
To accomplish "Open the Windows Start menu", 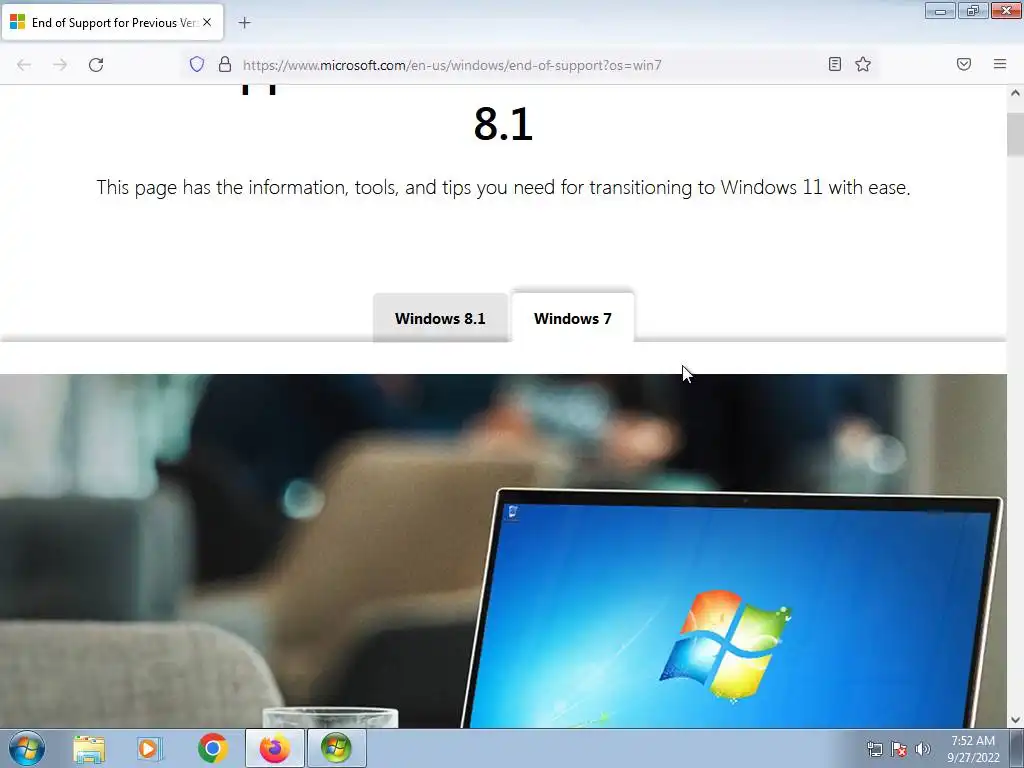I will pos(27,748).
